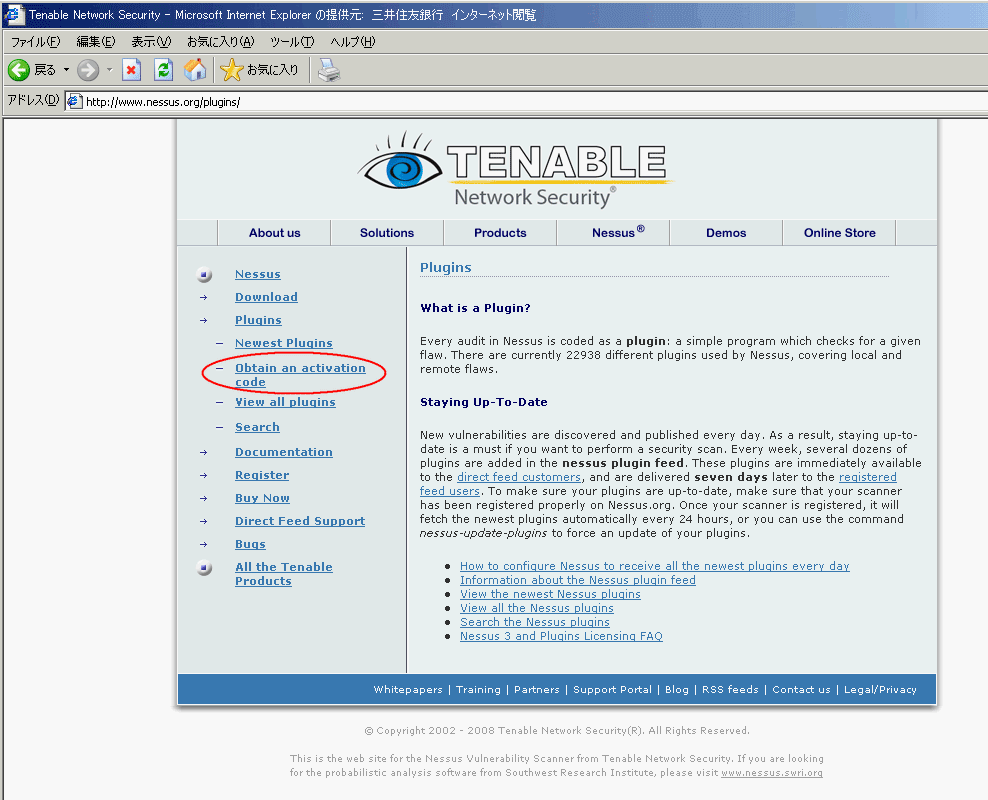Viewport: 988px width, 800px height.
Task: Open the About us navigation tab
Action: (274, 232)
